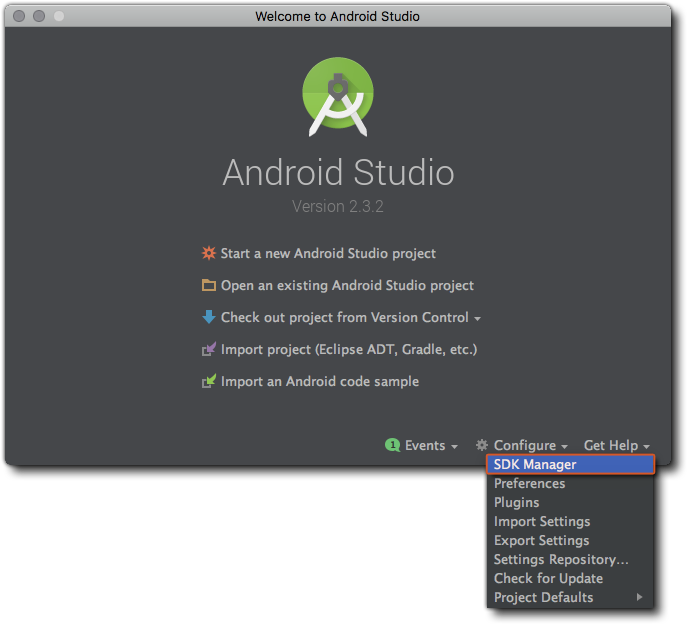Click the import project icon
The image size is (687, 624).
click(x=208, y=349)
